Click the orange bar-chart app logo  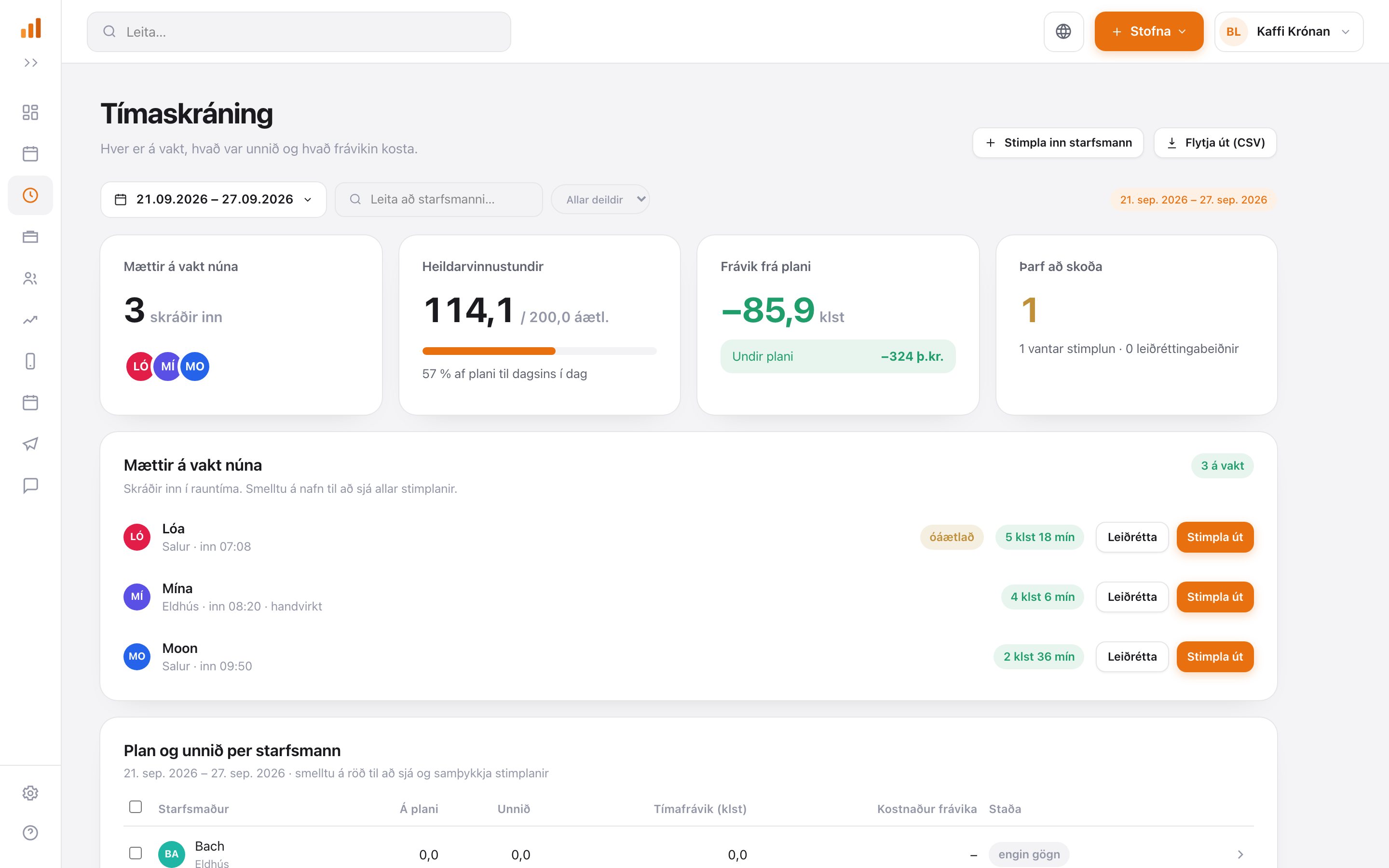coord(30,28)
